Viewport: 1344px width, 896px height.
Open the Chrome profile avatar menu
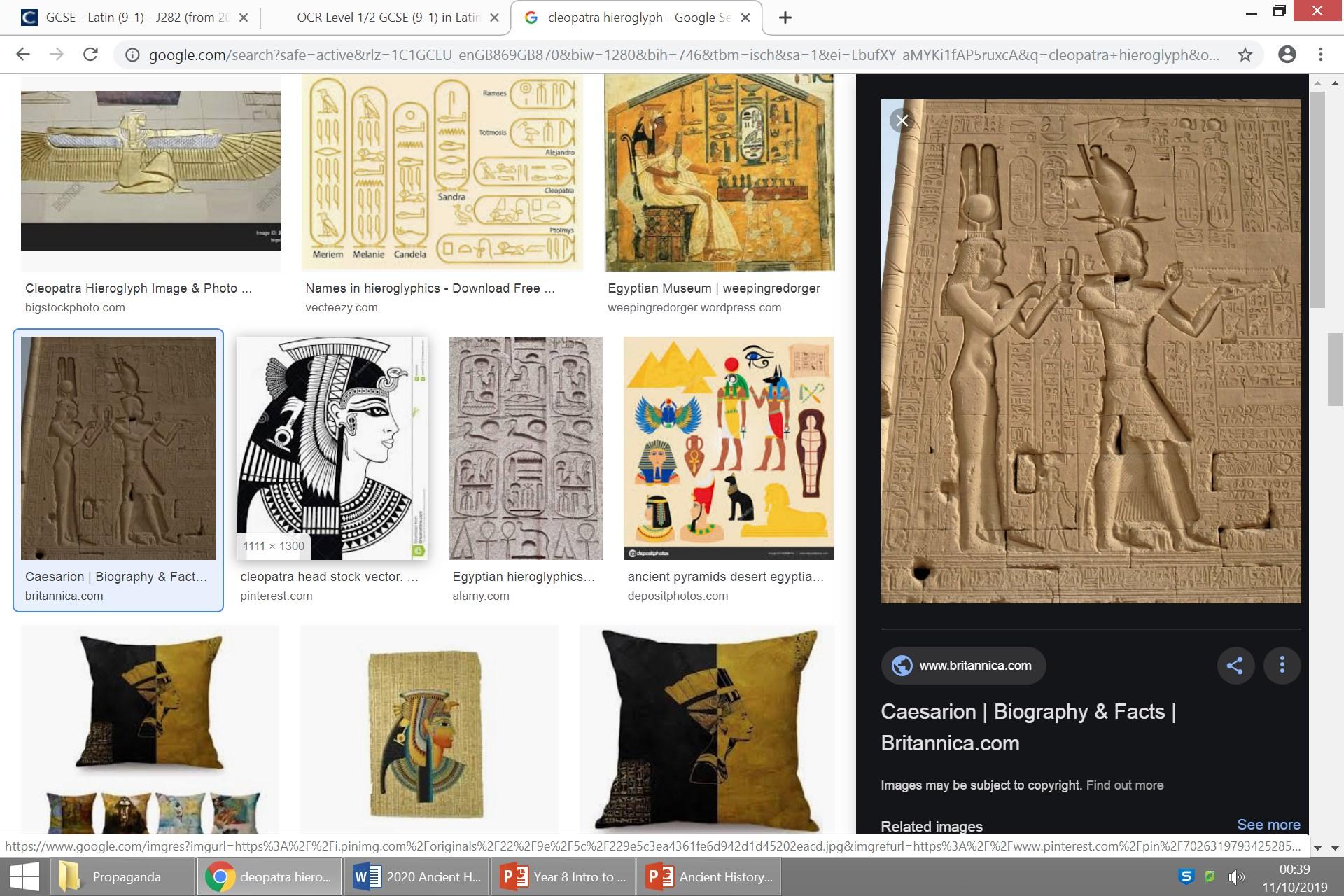[x=1287, y=55]
